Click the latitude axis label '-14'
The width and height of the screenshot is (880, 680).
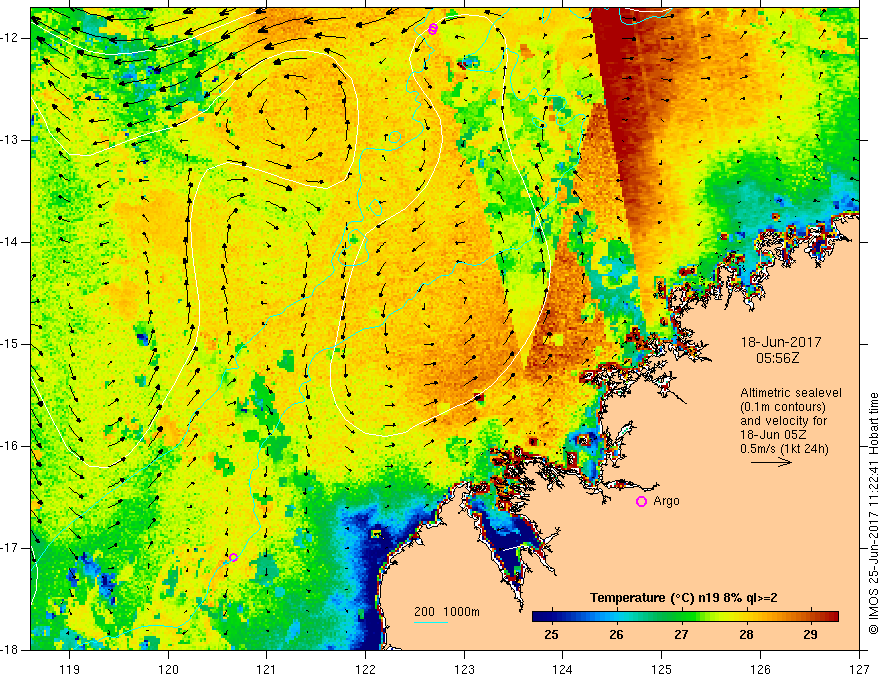10,242
